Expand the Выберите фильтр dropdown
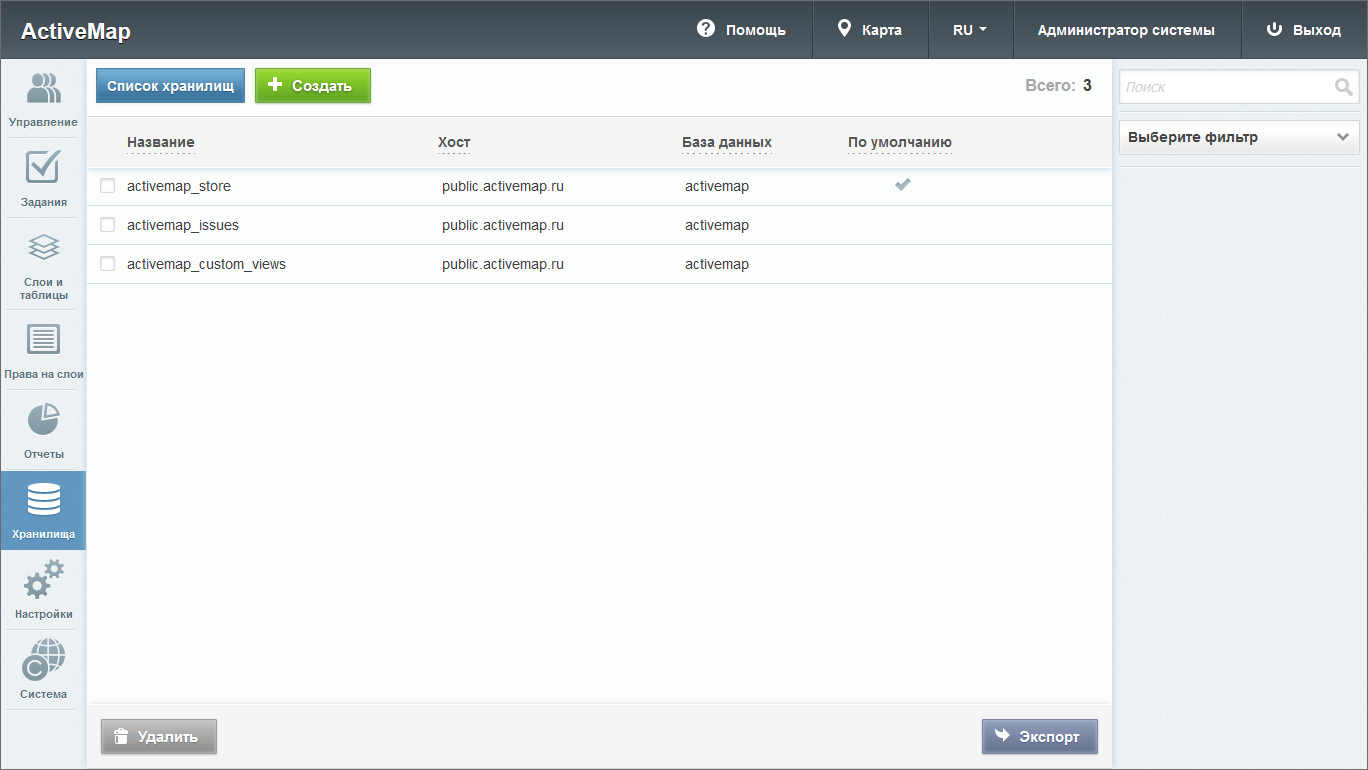This screenshot has height=770, width=1368. [x=1238, y=138]
